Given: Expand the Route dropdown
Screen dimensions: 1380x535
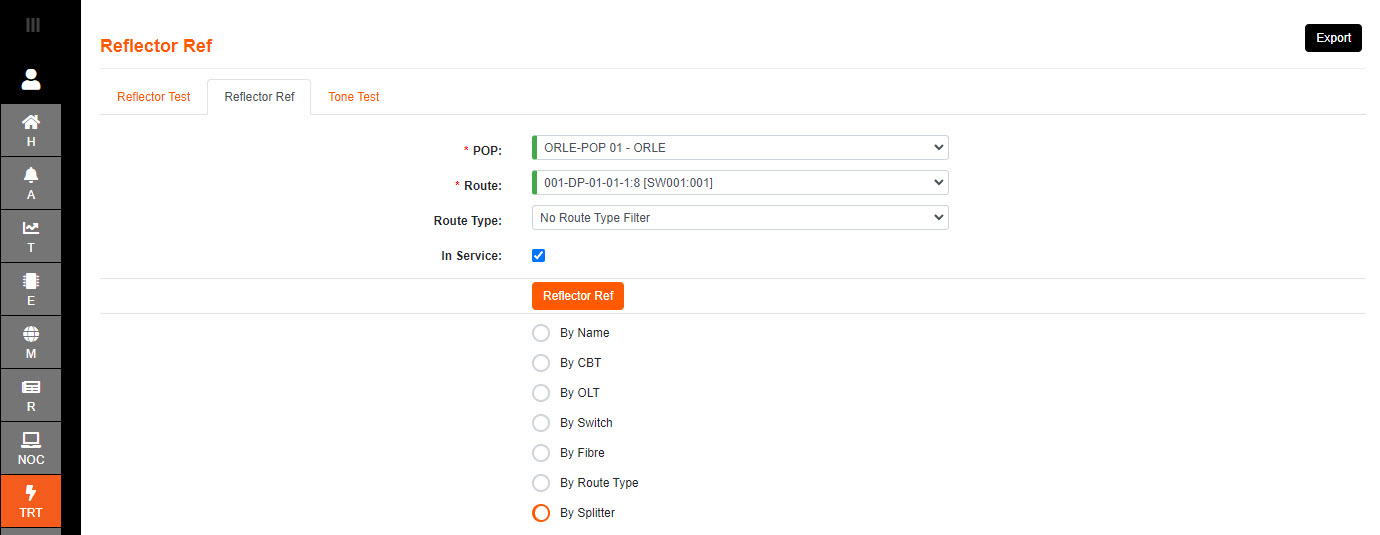Looking at the screenshot, I should [740, 183].
